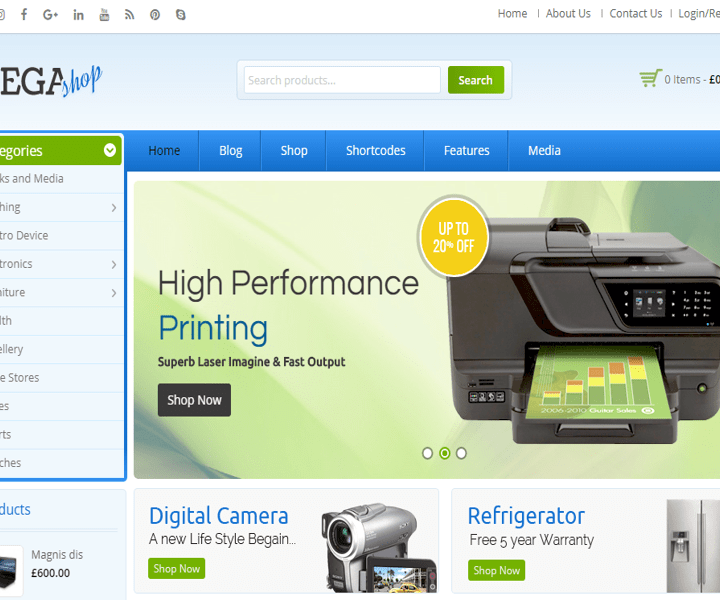This screenshot has height=600, width=720.
Task: Select the first slider pagination dot
Action: click(x=428, y=453)
